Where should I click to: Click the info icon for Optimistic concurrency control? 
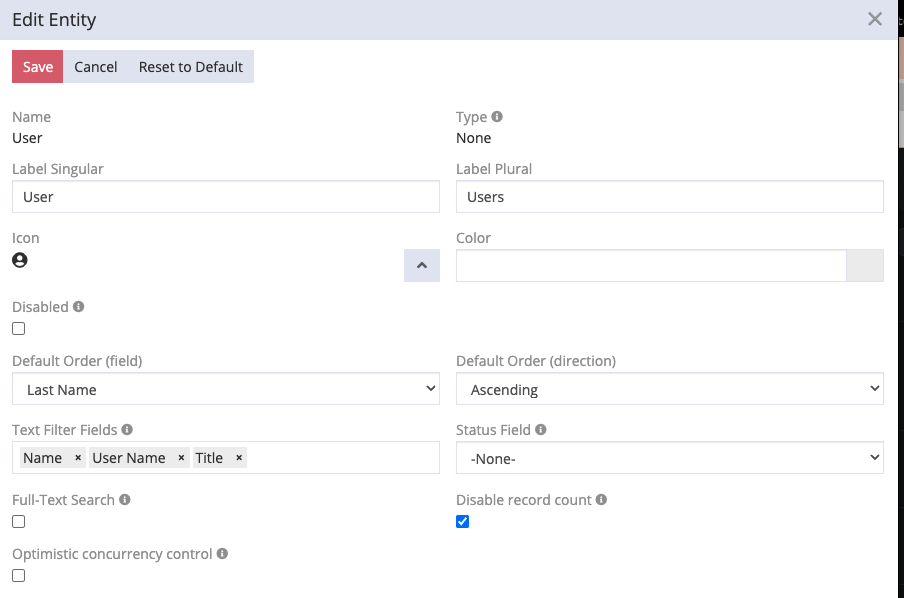click(x=221, y=553)
